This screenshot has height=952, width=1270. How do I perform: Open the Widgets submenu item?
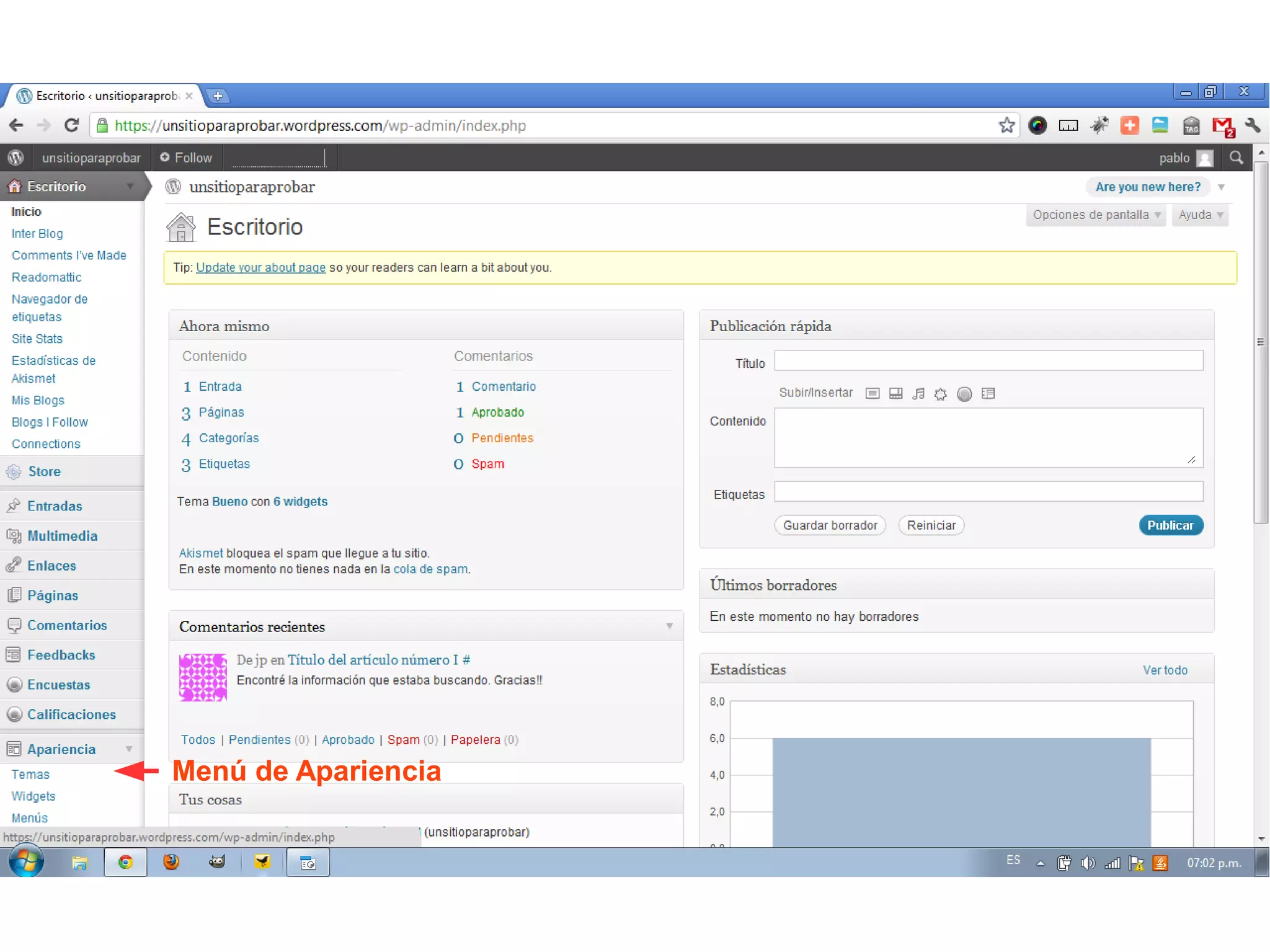33,796
